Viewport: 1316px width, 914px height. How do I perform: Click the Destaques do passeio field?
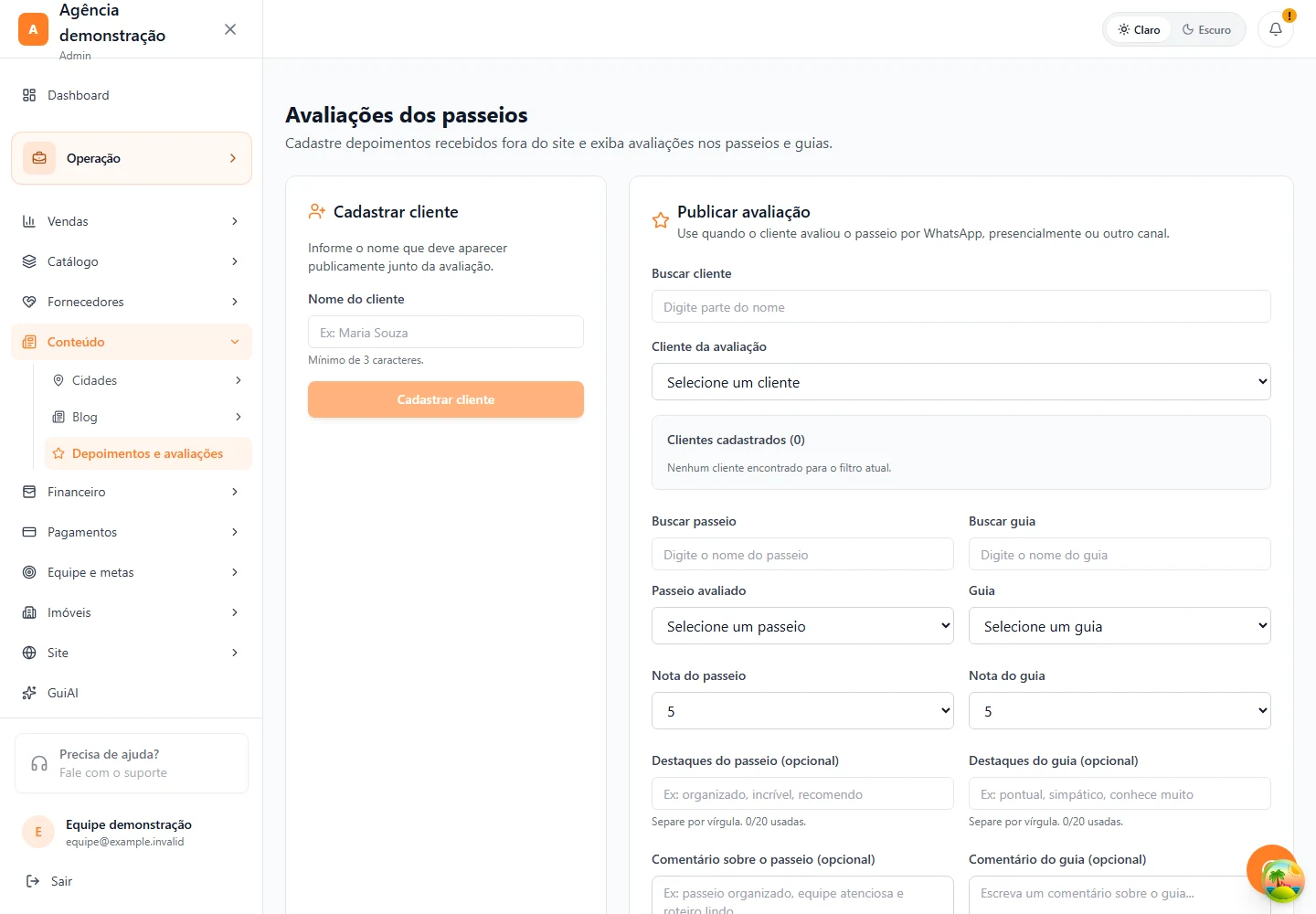click(802, 793)
